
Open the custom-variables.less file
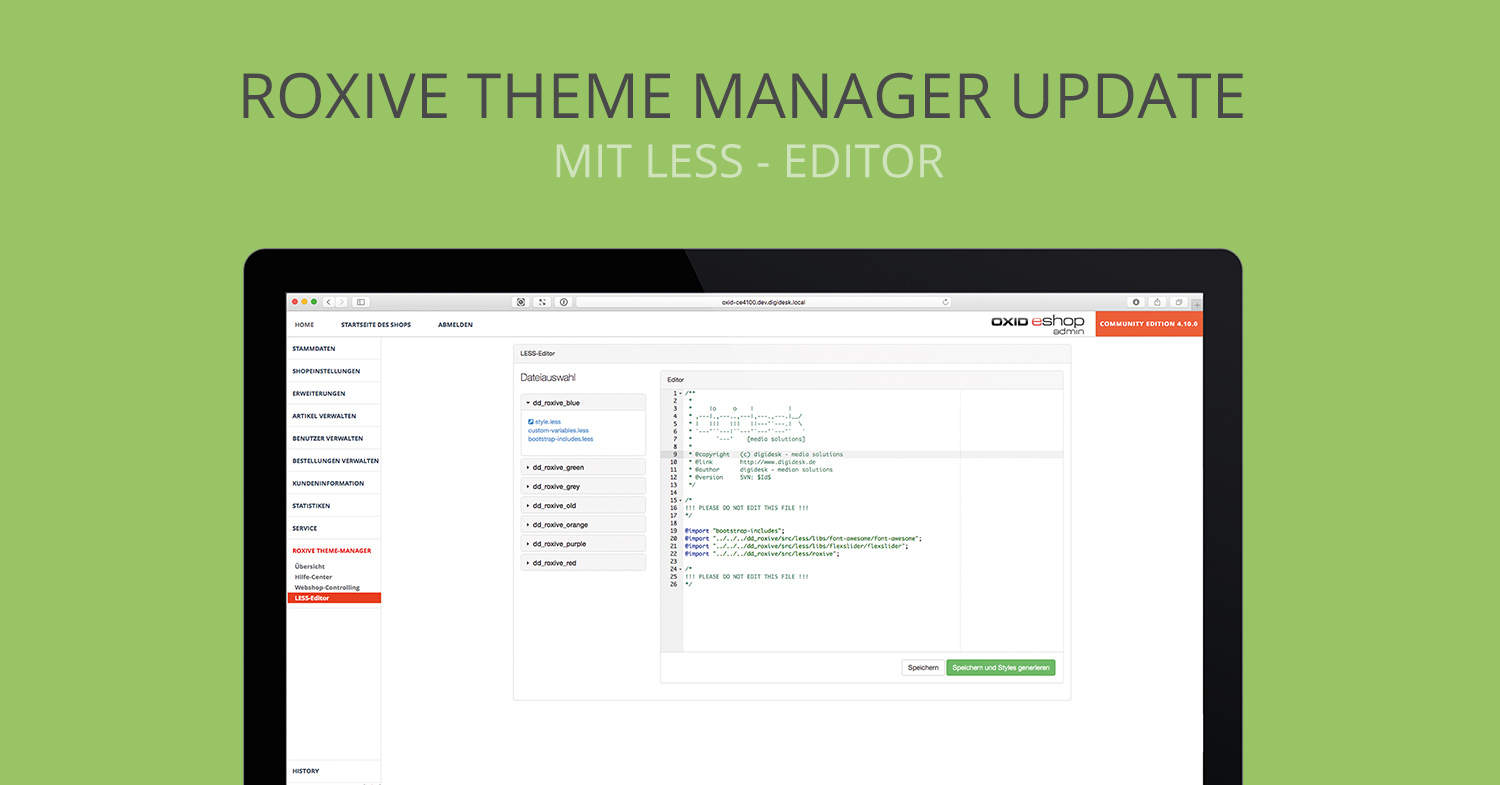click(558, 430)
